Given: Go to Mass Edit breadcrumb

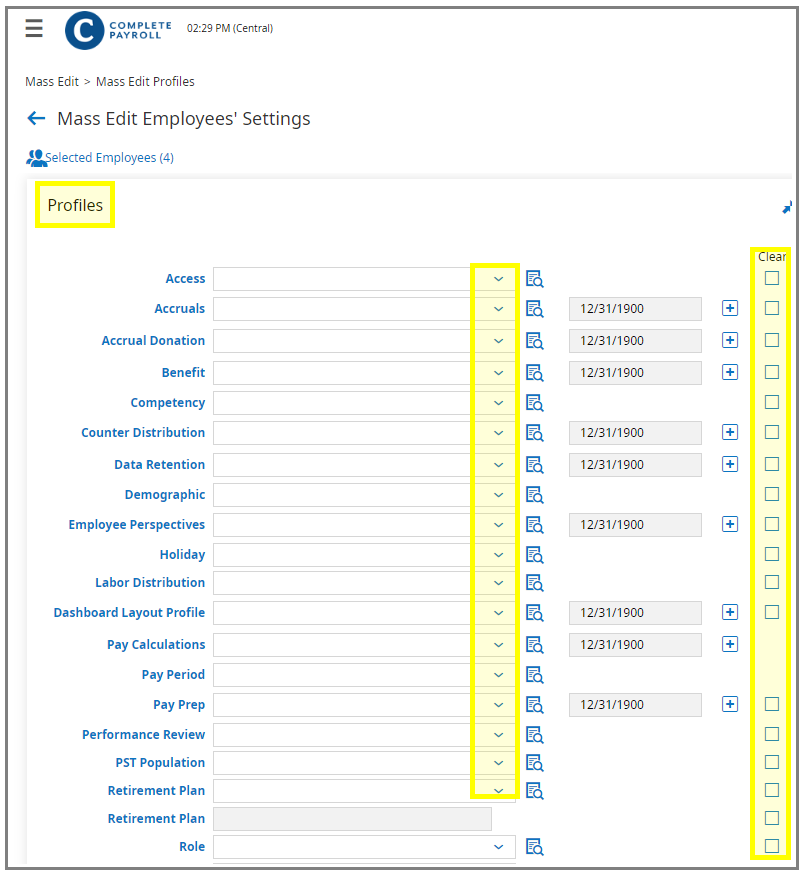Looking at the screenshot, I should pos(52,82).
